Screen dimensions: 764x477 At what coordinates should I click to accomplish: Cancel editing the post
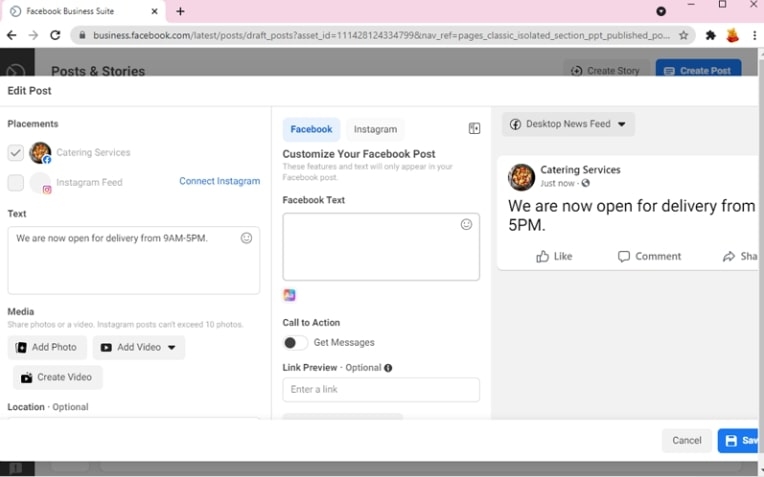tap(687, 440)
